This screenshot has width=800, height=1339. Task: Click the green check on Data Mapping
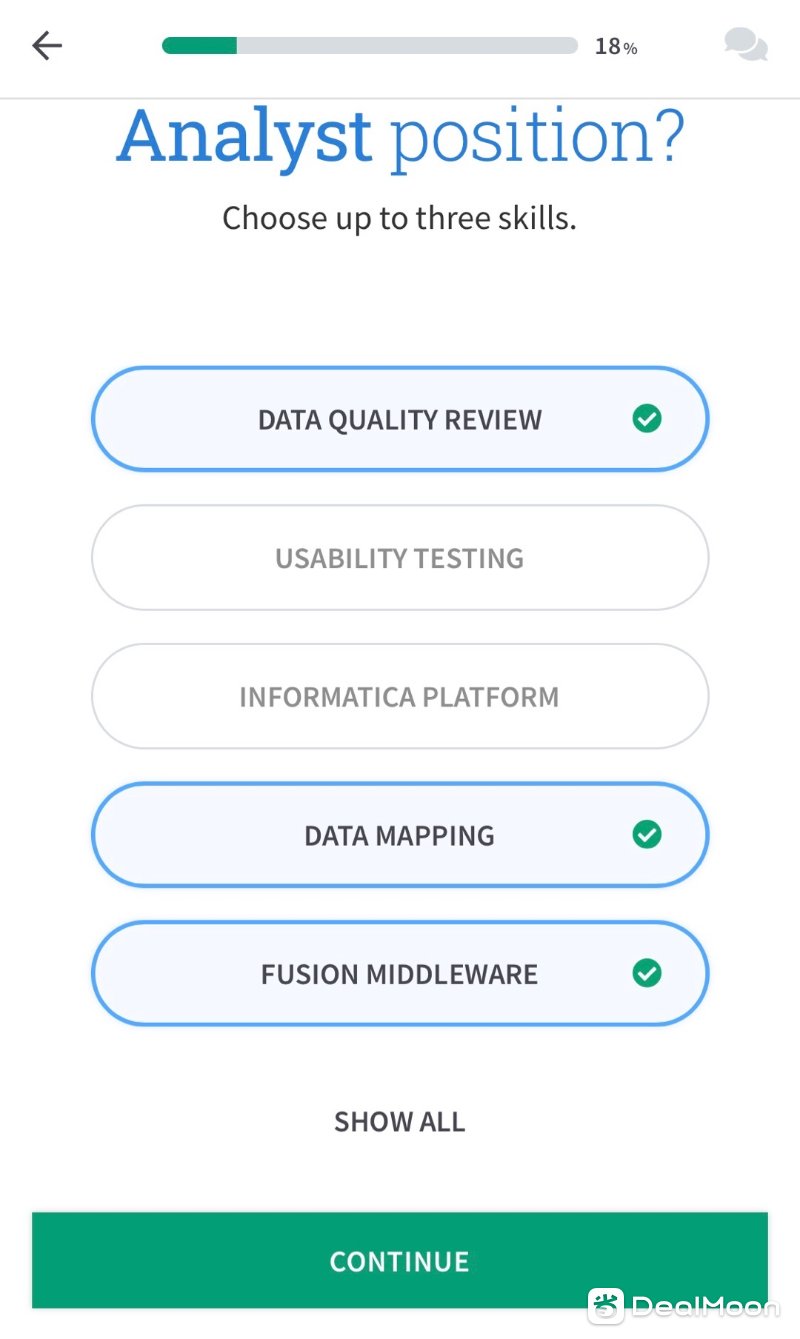(647, 835)
